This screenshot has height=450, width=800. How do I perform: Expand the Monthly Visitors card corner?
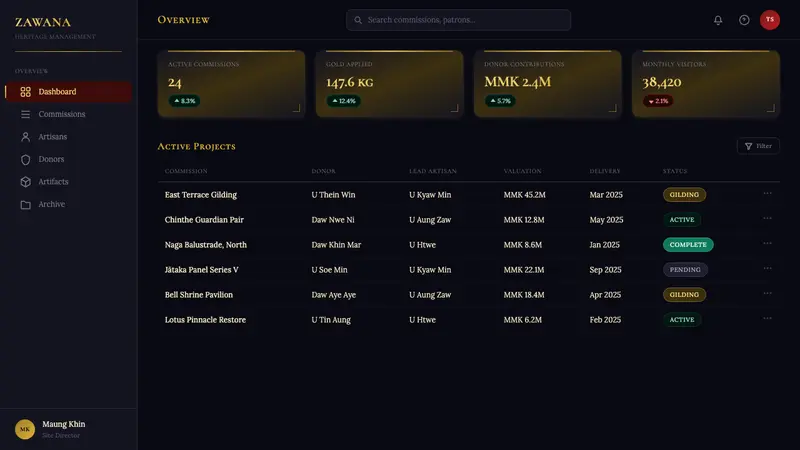pos(771,108)
